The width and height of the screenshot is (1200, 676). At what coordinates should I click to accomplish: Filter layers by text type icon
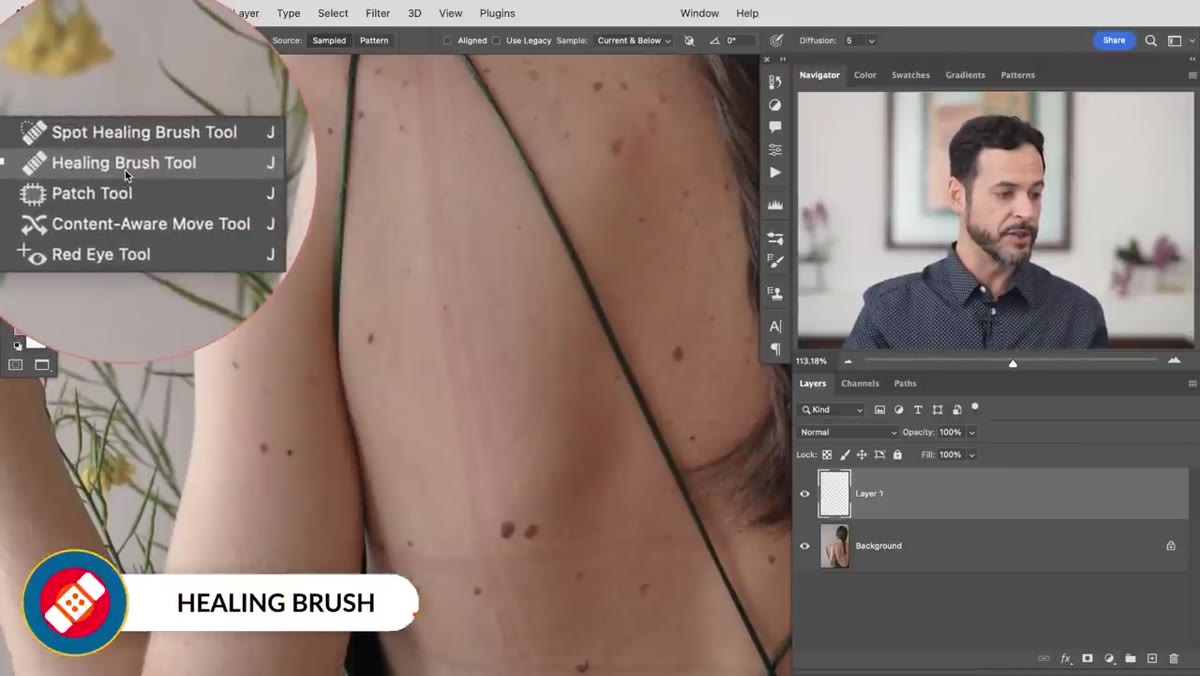point(918,410)
